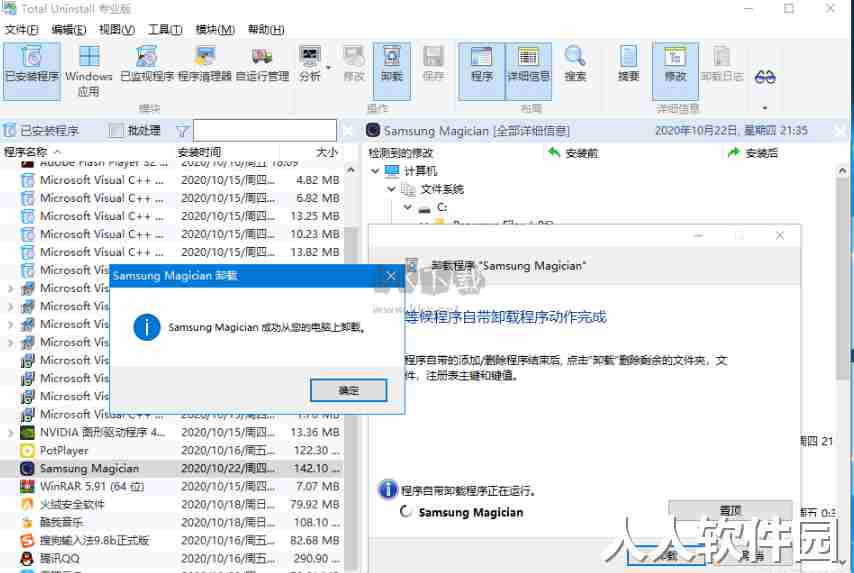Toggle the 程序 layout panel button

[x=481, y=70]
